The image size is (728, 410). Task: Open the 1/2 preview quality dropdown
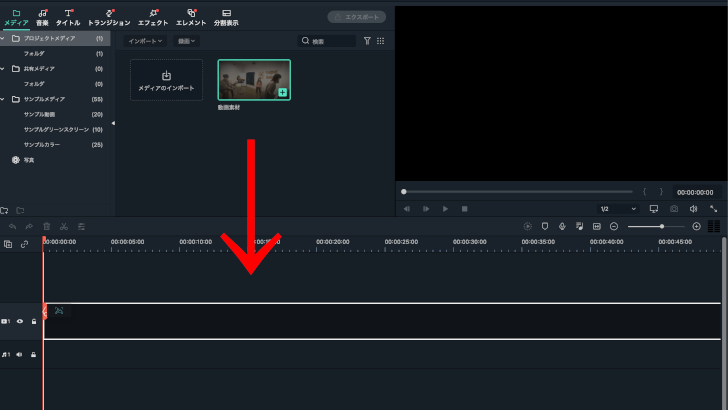618,209
